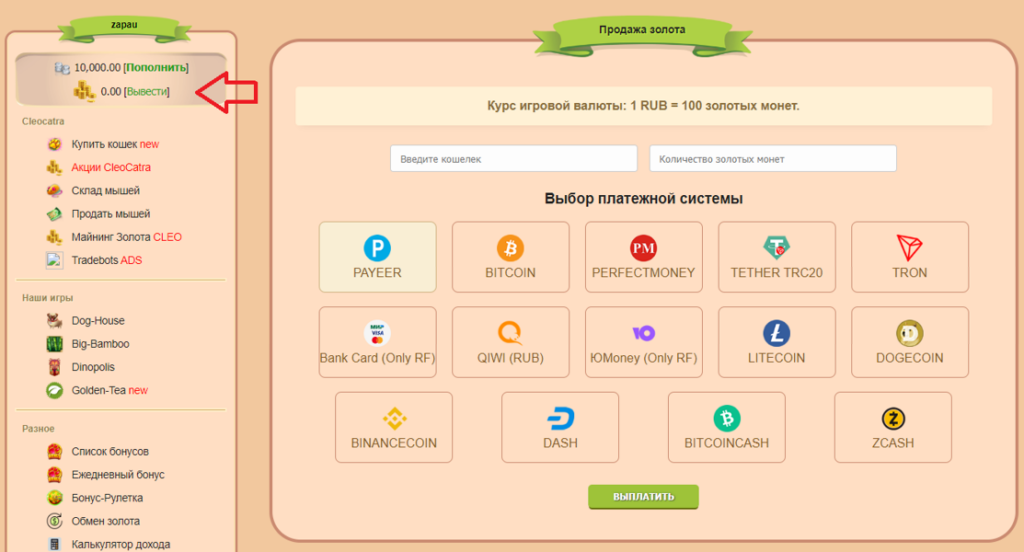Viewport: 1024px width, 552px height.
Task: Select BITCOINCASH payment system
Action: (x=726, y=427)
